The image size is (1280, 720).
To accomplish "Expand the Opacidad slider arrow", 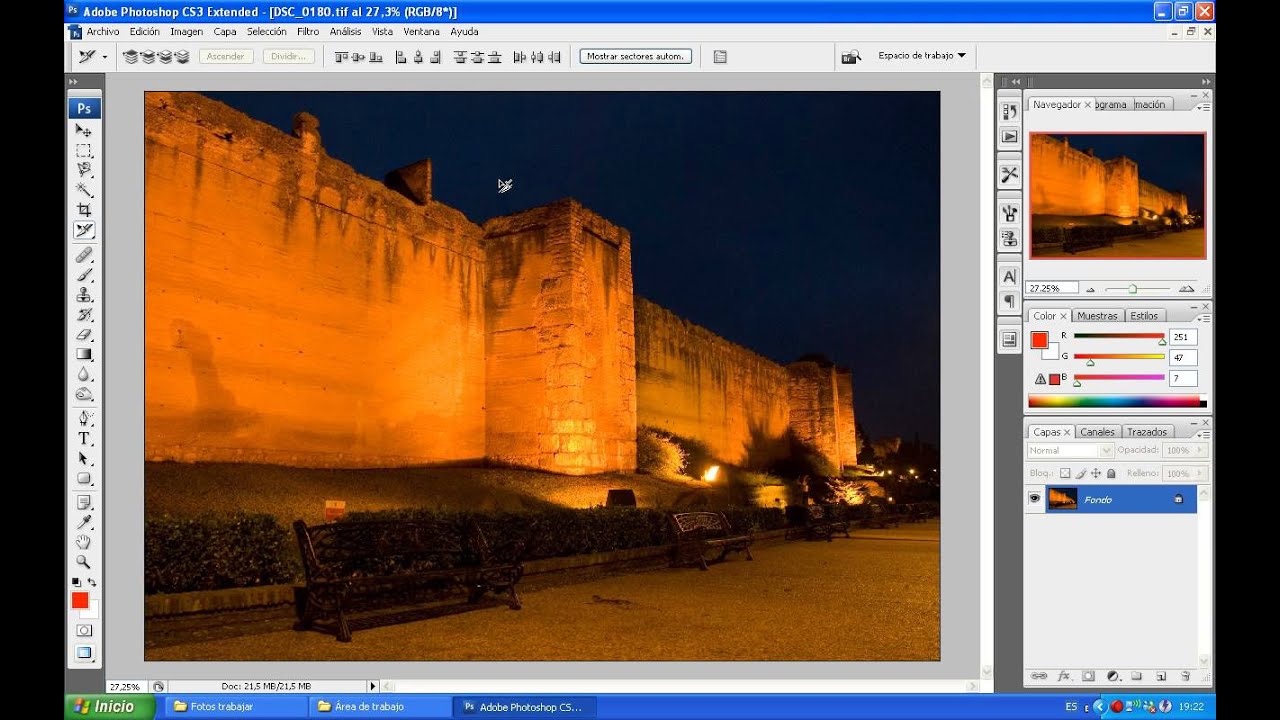I will pos(1201,451).
